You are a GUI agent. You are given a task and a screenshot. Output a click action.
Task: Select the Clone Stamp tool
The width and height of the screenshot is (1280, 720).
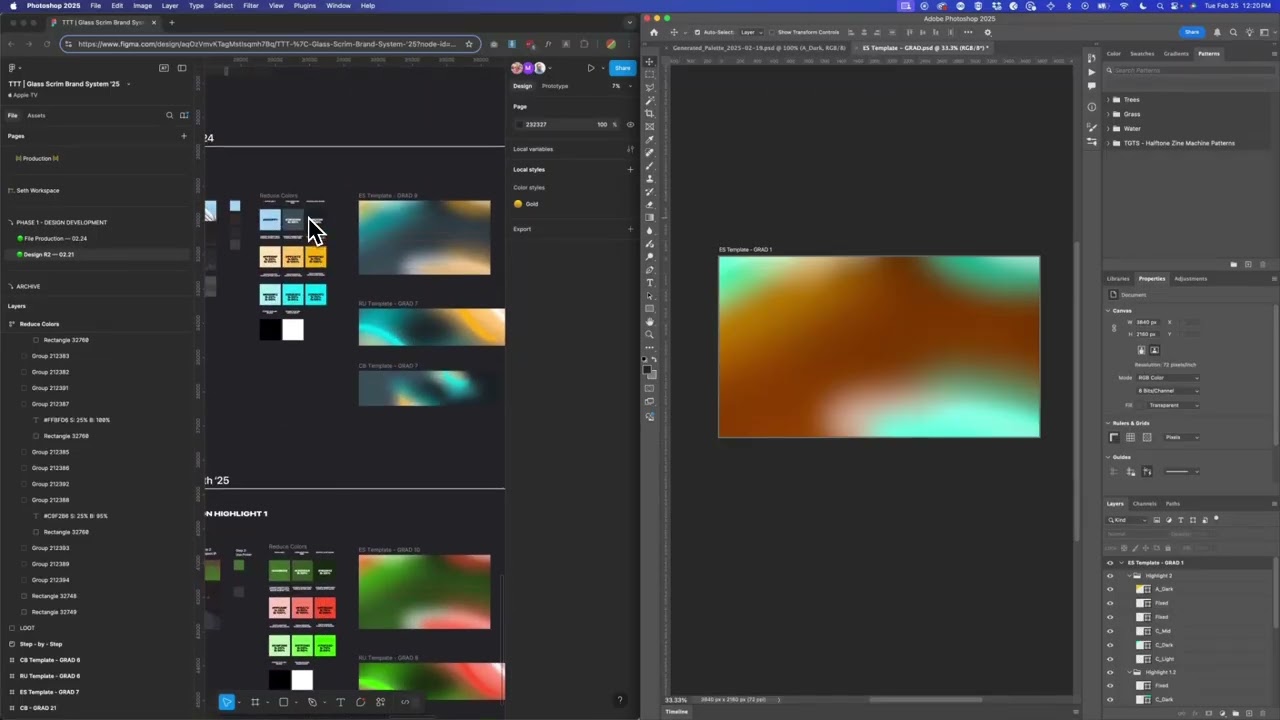click(x=650, y=179)
